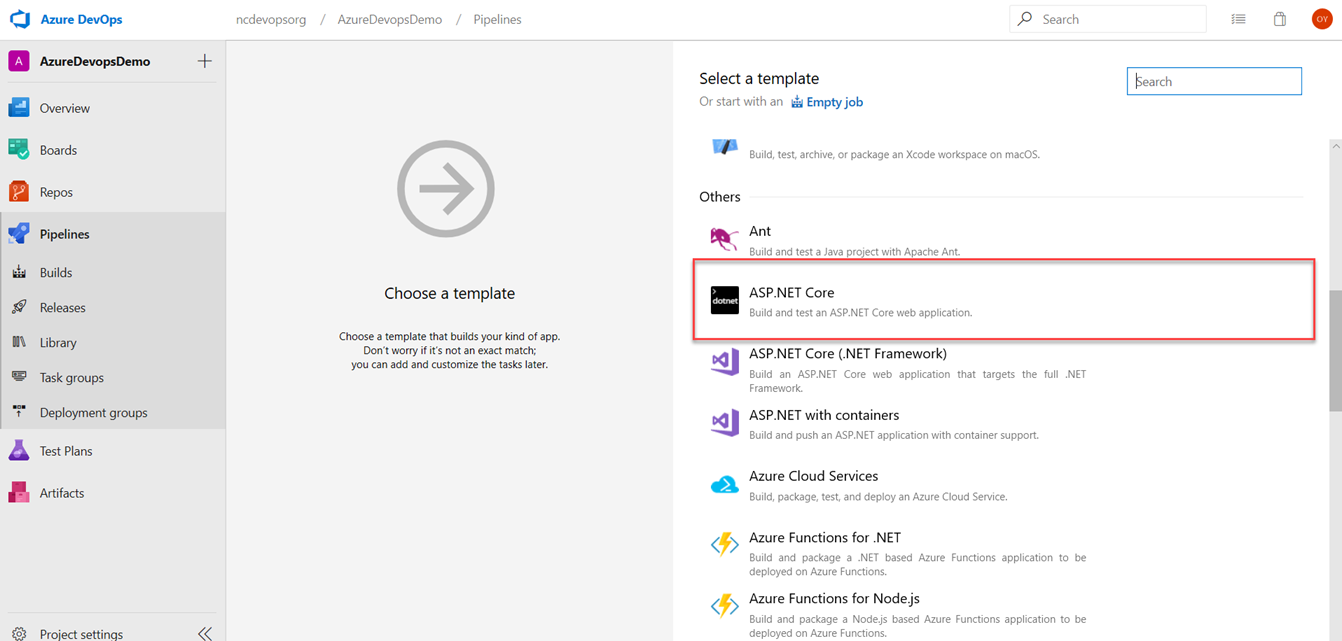This screenshot has width=1342, height=641.
Task: Open Task groups in the sidebar
Action: pyautogui.click(x=72, y=377)
